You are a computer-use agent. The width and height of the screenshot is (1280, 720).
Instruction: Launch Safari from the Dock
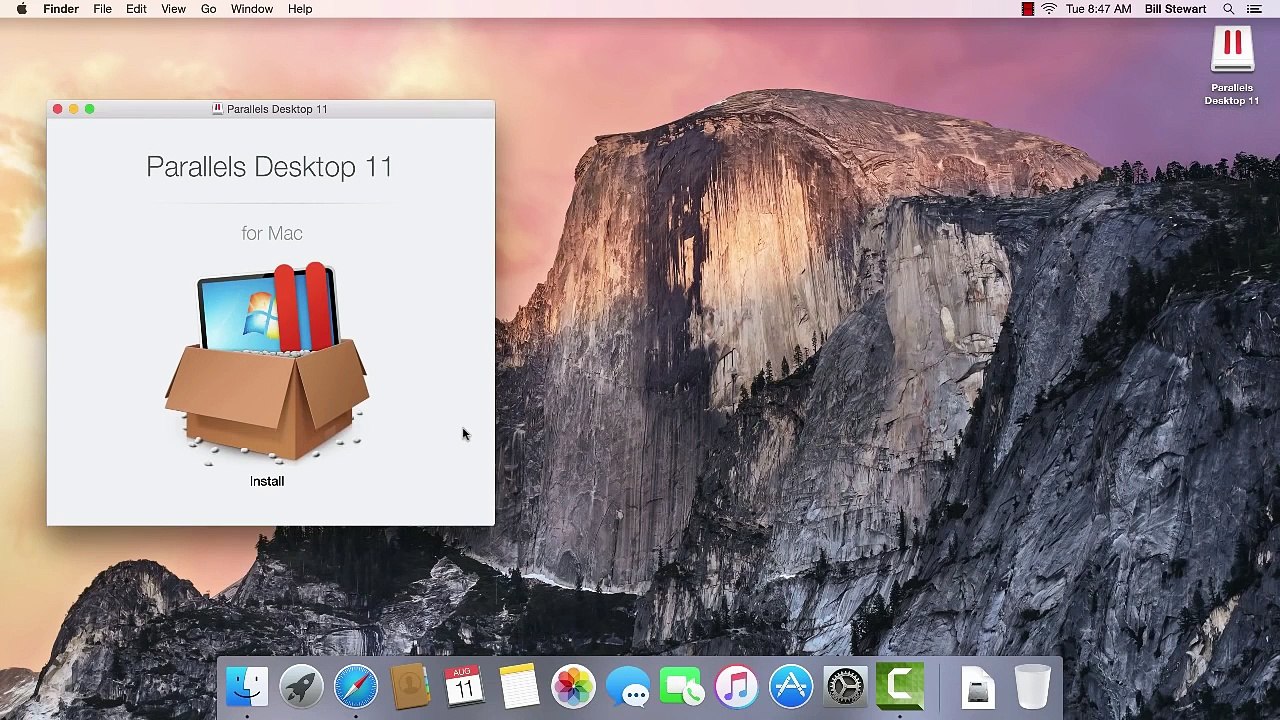pos(356,687)
